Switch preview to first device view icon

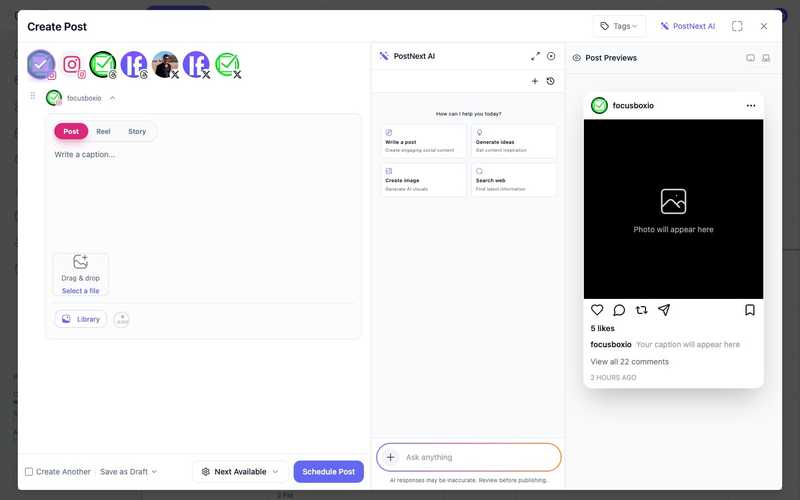[750, 58]
